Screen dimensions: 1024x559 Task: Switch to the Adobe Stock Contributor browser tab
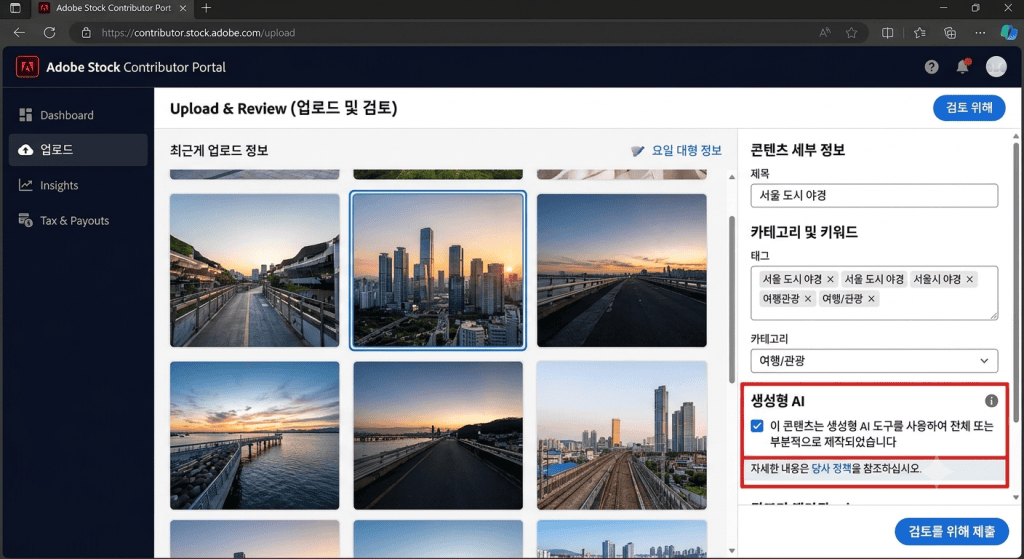click(x=112, y=8)
